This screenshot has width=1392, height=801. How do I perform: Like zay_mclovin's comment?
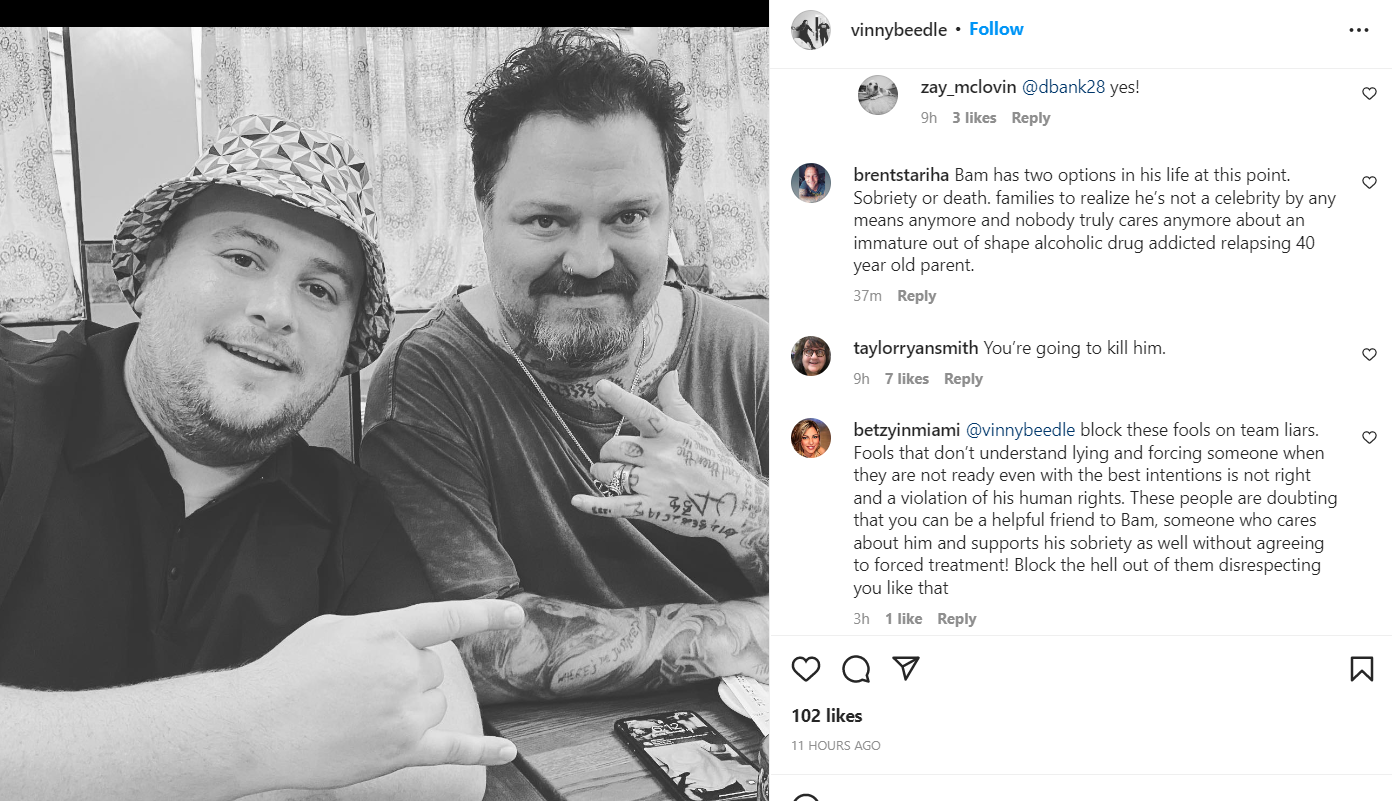coord(1369,94)
